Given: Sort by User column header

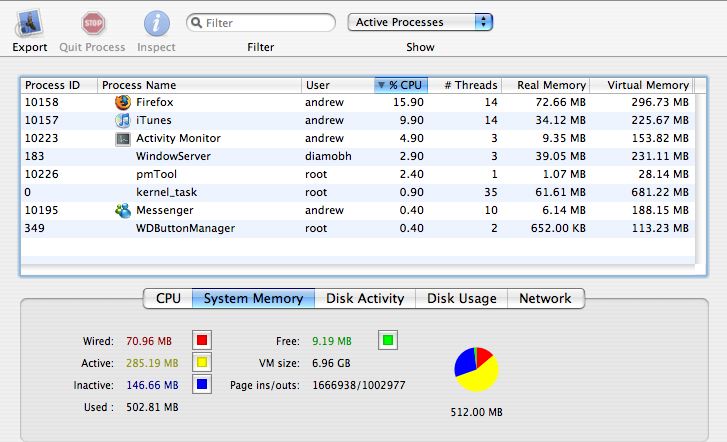Looking at the screenshot, I should coord(338,85).
